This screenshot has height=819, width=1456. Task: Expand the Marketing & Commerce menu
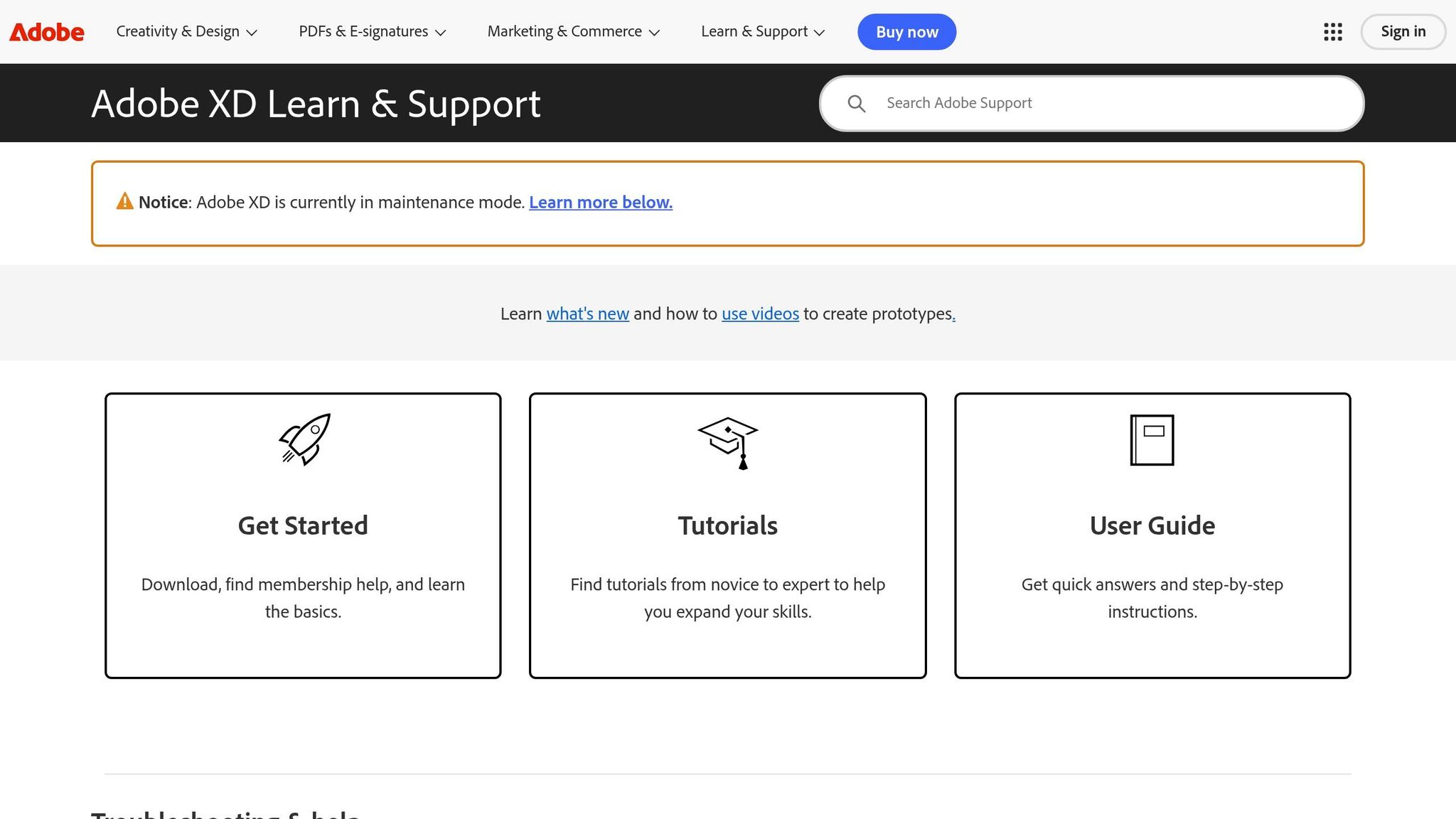(x=574, y=32)
